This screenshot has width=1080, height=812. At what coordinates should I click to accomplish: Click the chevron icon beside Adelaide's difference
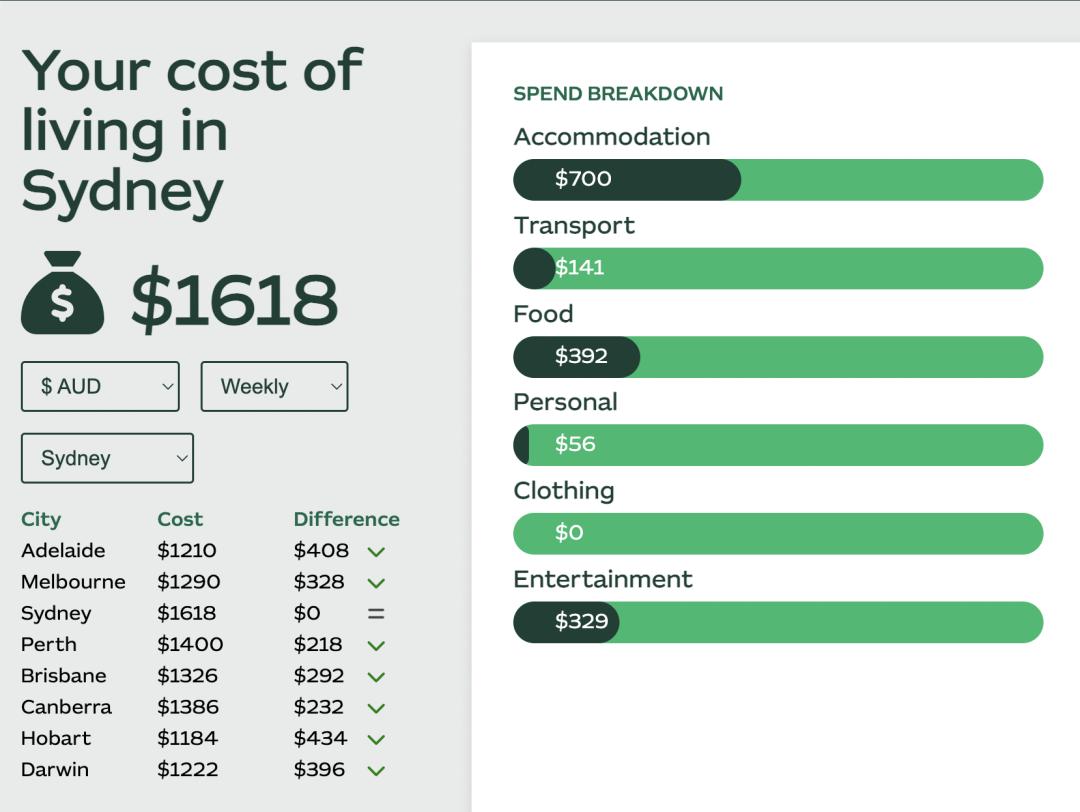coord(376,551)
